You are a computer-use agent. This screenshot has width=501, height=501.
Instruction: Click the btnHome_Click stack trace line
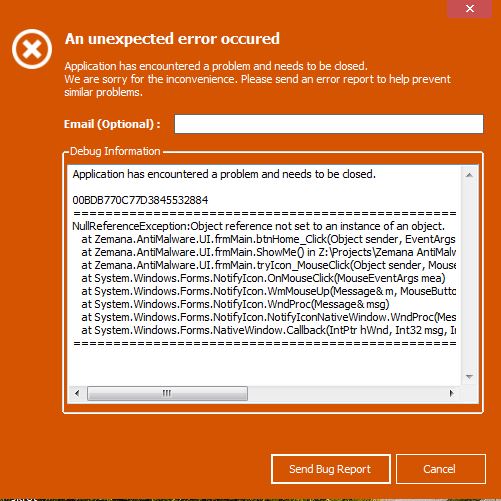pos(268,239)
